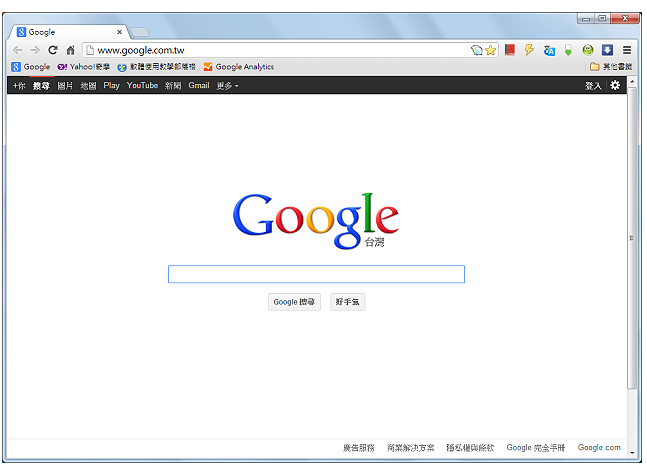Image resolution: width=647 pixels, height=465 pixels.
Task: Click the translate icon in the address bar
Action: pyautogui.click(x=477, y=50)
